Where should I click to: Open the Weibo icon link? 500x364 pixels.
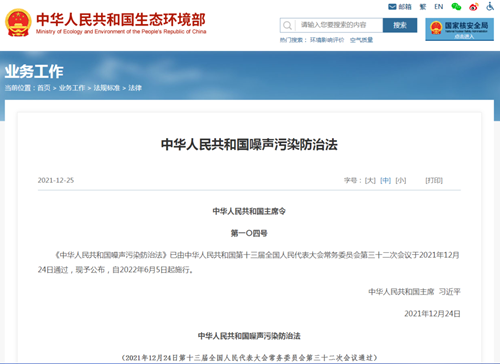[474, 7]
